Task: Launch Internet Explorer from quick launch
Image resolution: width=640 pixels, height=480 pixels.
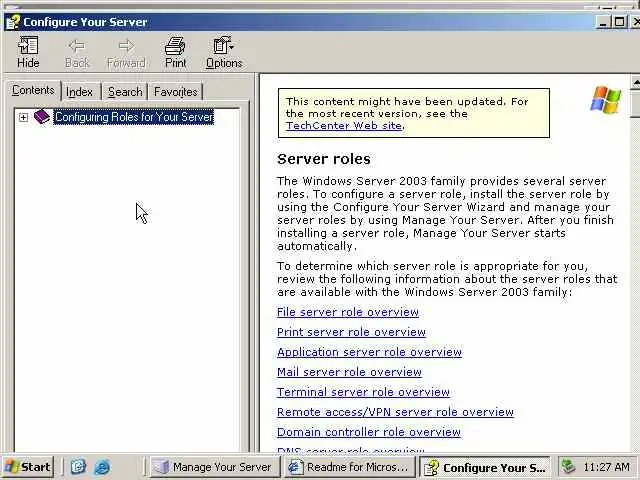Action: coord(102,467)
